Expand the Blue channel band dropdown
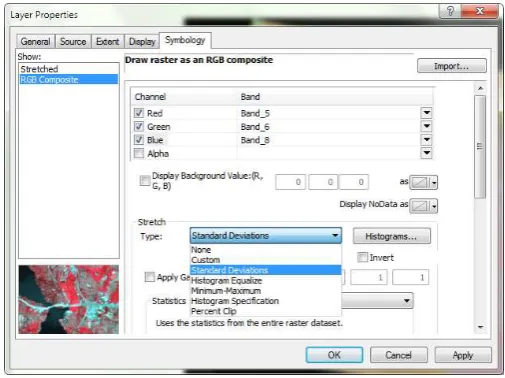 [426, 140]
